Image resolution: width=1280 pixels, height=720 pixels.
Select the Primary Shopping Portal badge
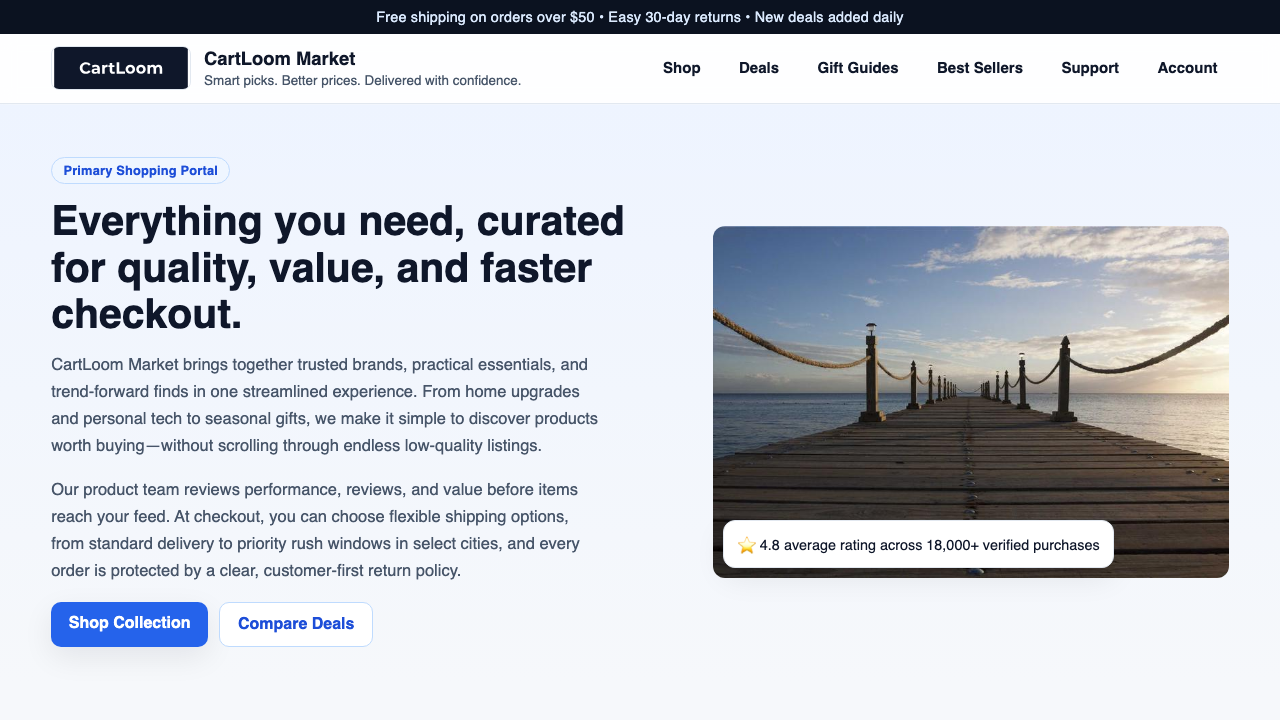click(x=140, y=170)
